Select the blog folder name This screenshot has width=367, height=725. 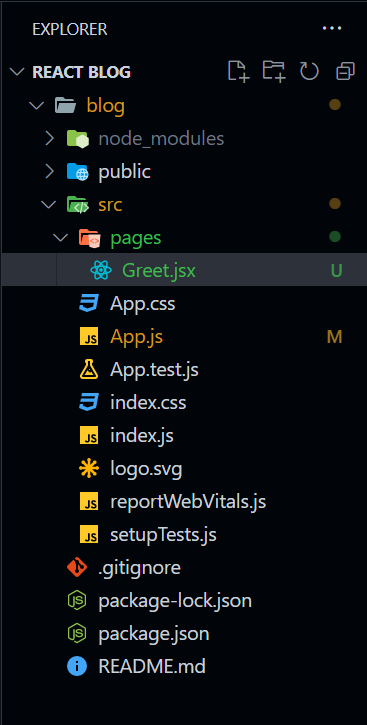[105, 106]
